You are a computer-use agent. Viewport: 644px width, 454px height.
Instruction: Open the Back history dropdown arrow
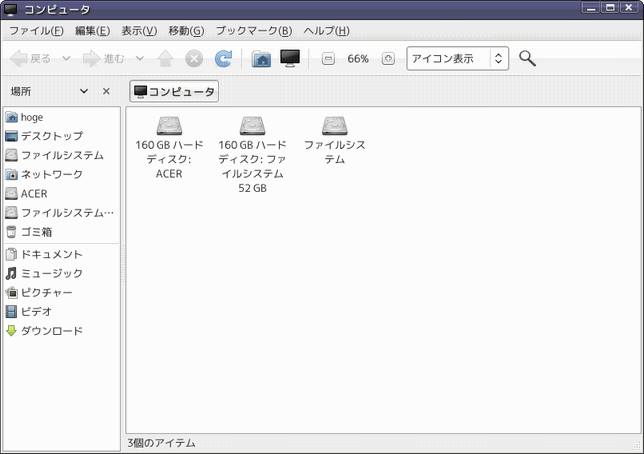click(66, 59)
